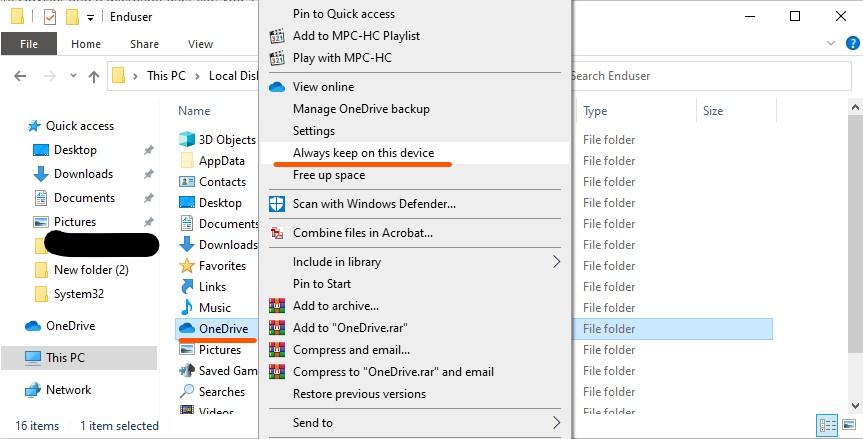Image resolution: width=863 pixels, height=439 pixels.
Task: Open Desktop under Quick access
Action: point(75,150)
